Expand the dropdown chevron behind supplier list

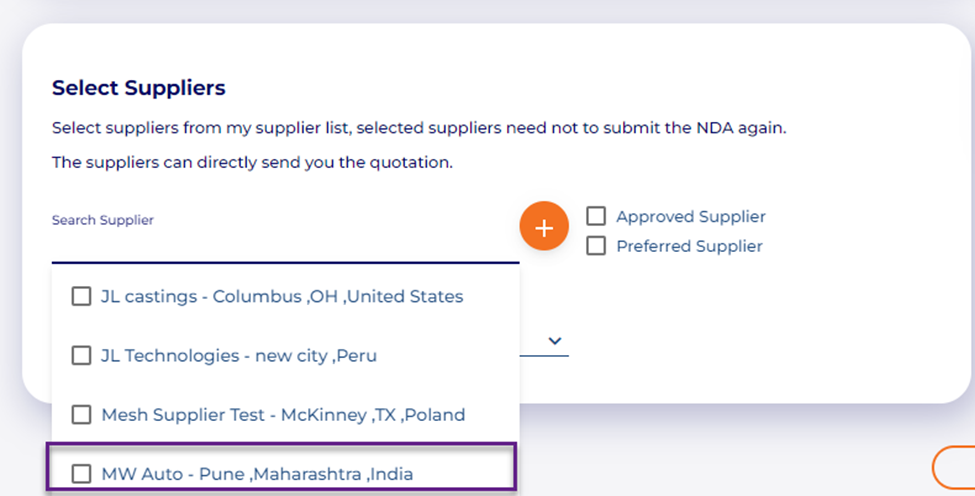[x=556, y=341]
